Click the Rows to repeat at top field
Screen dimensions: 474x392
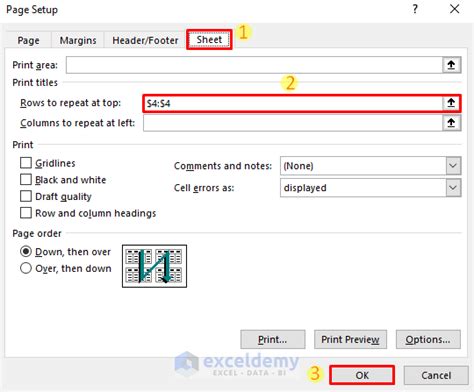click(x=293, y=103)
